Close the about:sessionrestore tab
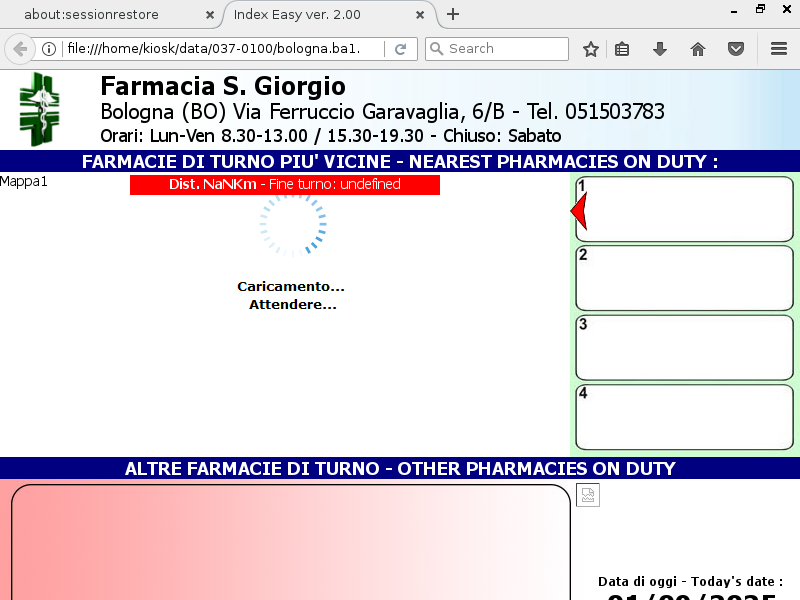Screen dimensions: 800x600 [209, 15]
